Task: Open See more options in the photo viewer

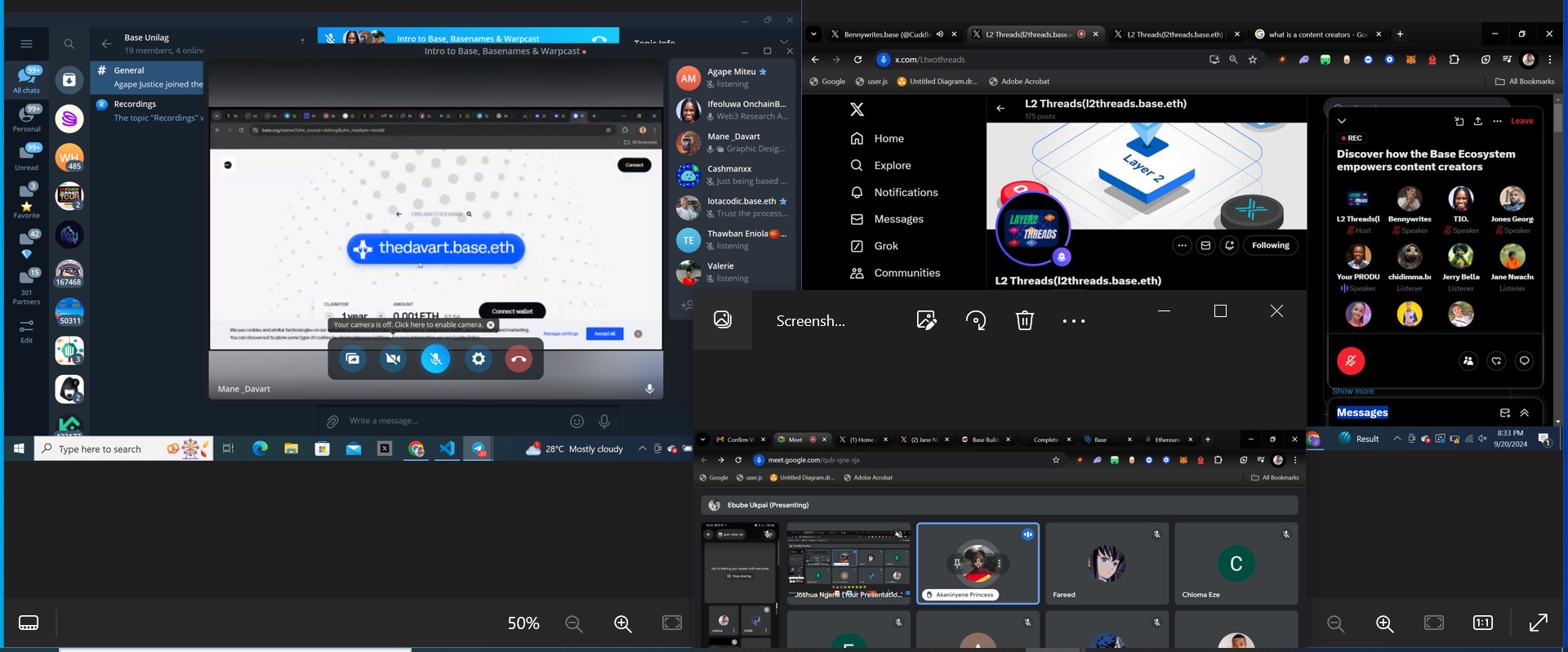Action: pyautogui.click(x=1074, y=321)
